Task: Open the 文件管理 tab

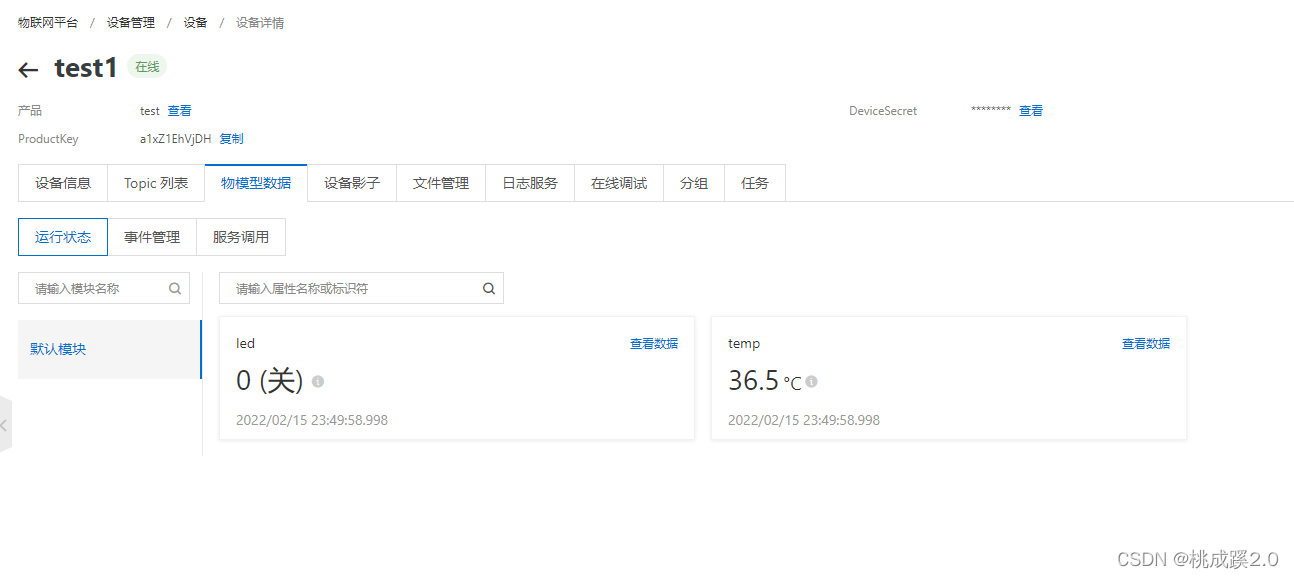Action: [440, 182]
